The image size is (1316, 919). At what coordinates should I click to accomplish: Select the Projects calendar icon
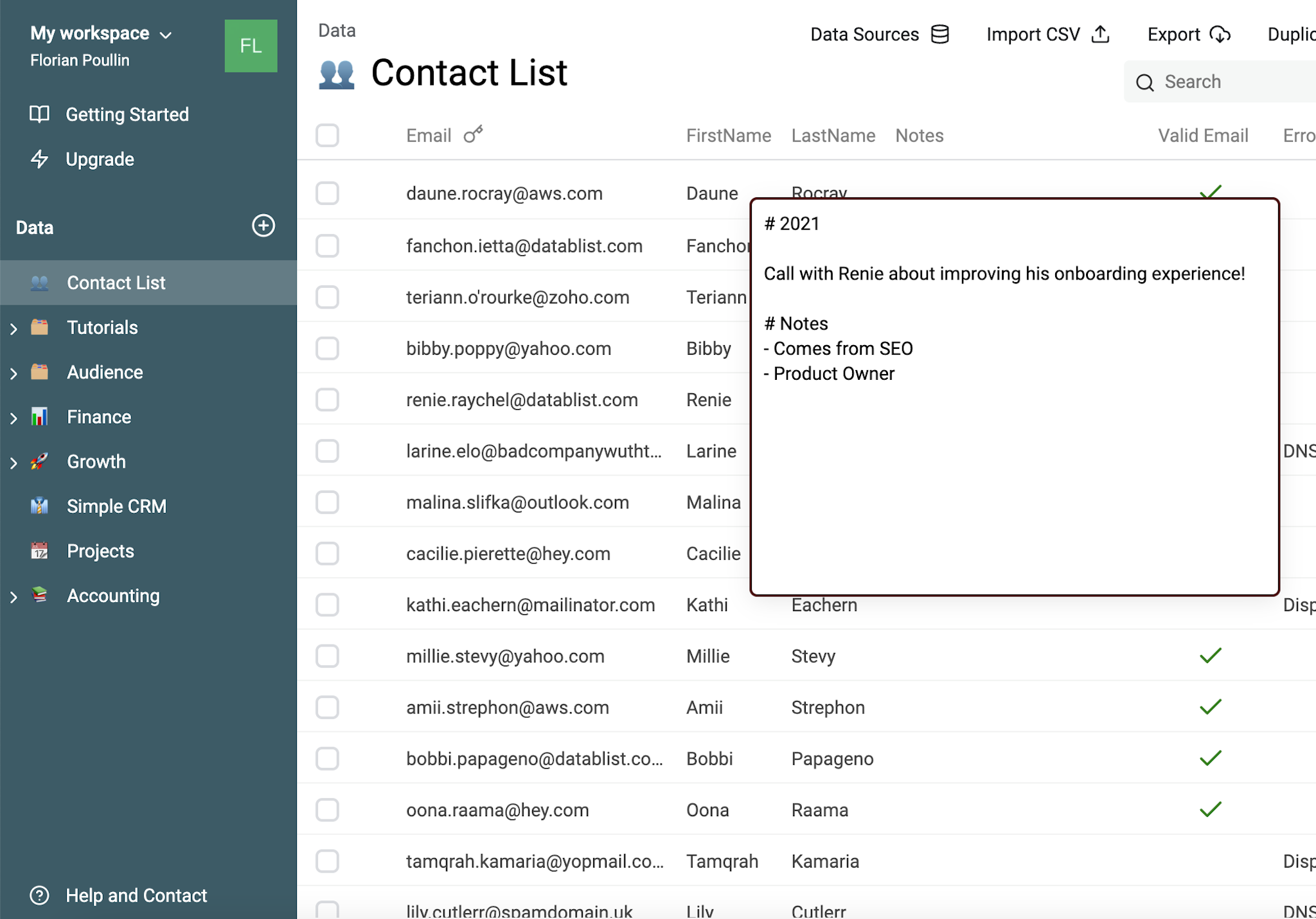pyautogui.click(x=40, y=550)
